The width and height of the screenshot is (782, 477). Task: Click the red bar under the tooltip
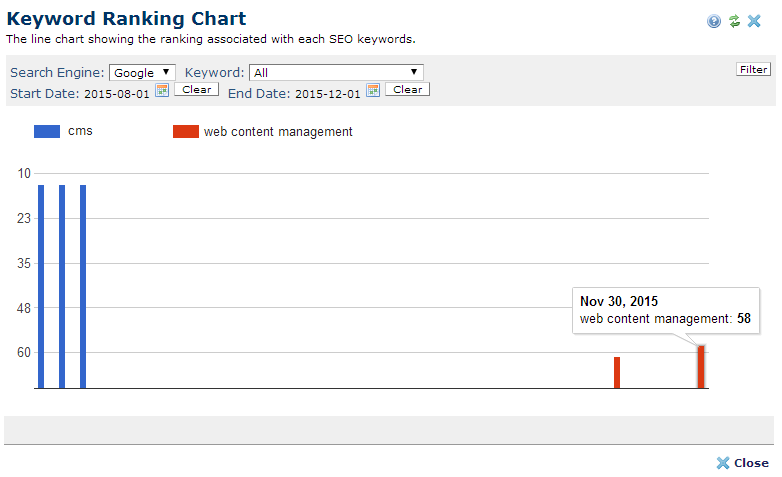click(x=701, y=367)
